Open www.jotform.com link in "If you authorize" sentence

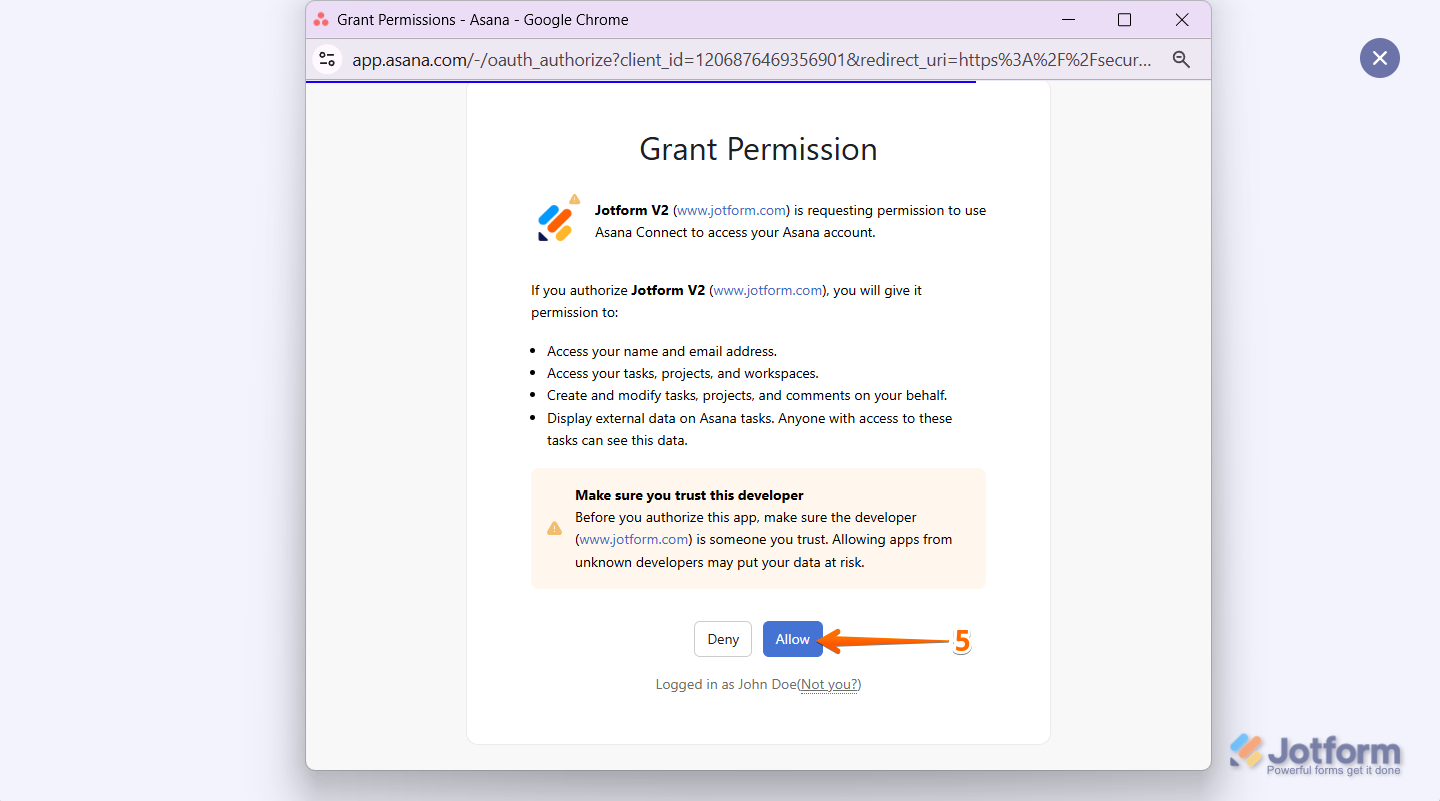pos(768,290)
